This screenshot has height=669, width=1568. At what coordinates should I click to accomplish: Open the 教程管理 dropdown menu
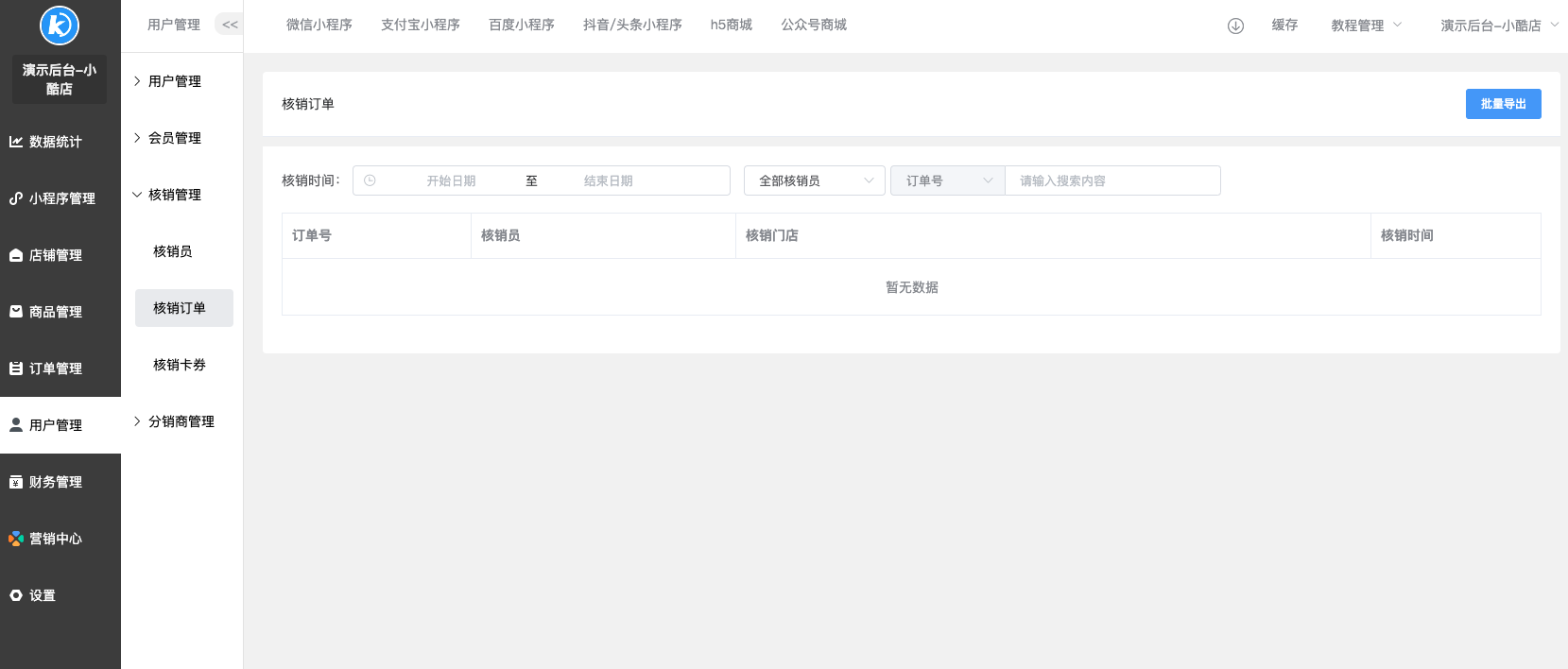tap(1367, 26)
